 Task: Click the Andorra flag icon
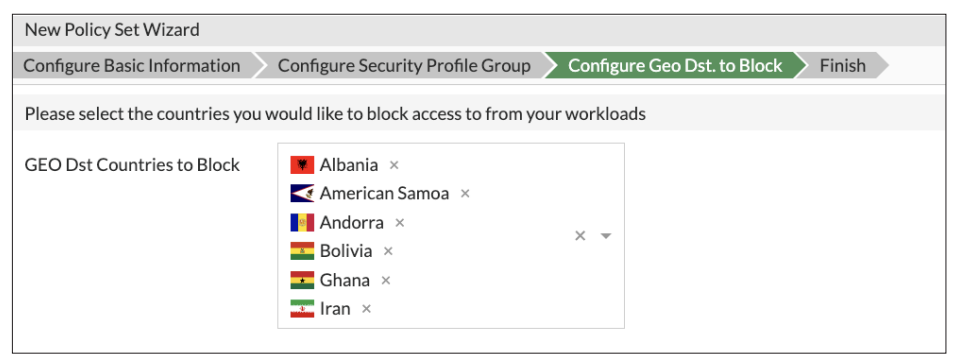(x=302, y=223)
